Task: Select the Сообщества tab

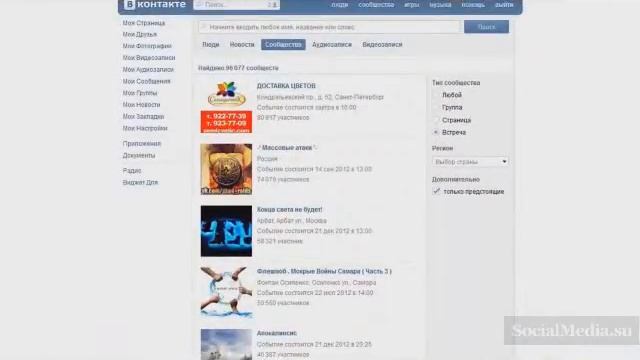Action: click(x=283, y=44)
